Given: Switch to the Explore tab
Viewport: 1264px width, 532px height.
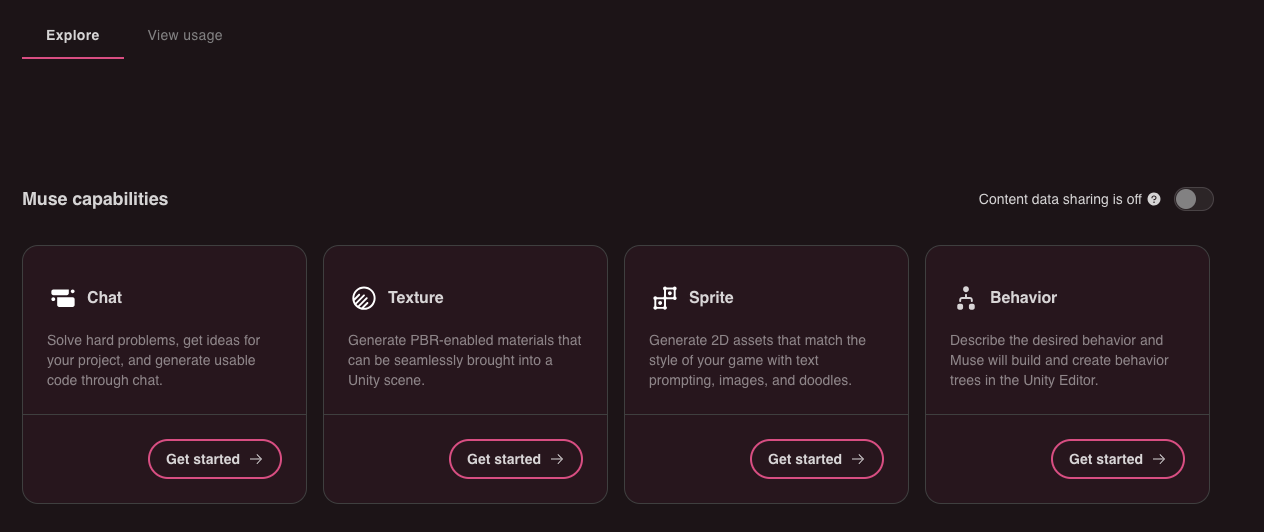Looking at the screenshot, I should click(x=73, y=35).
